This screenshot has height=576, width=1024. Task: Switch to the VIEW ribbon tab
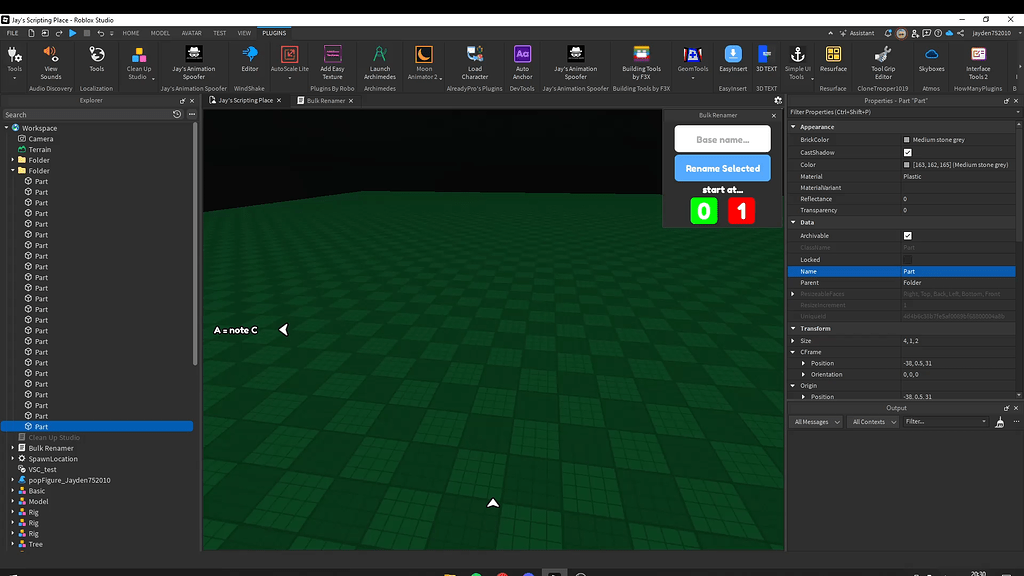pyautogui.click(x=244, y=33)
